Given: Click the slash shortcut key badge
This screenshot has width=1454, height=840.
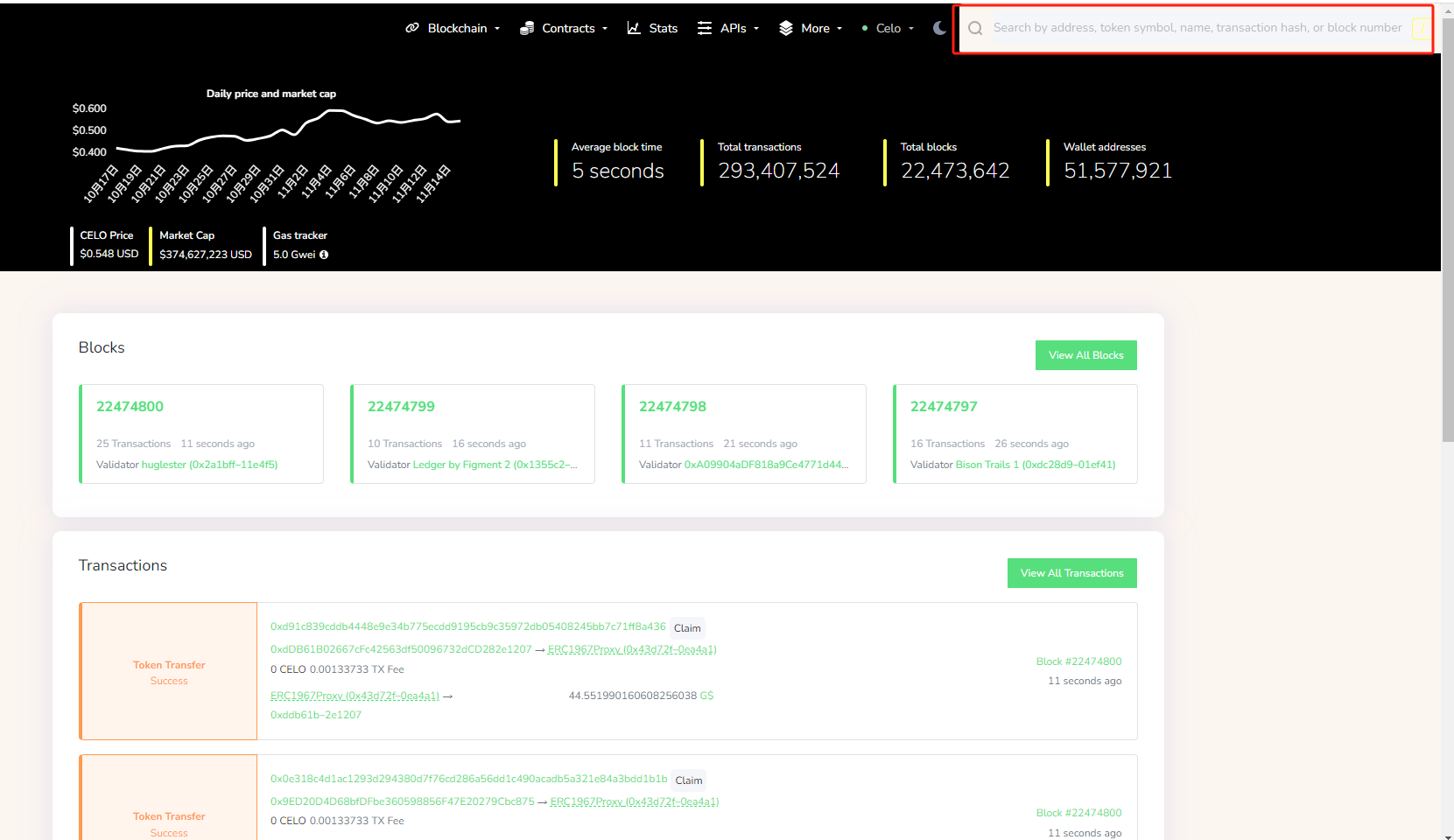Looking at the screenshot, I should 1420,28.
